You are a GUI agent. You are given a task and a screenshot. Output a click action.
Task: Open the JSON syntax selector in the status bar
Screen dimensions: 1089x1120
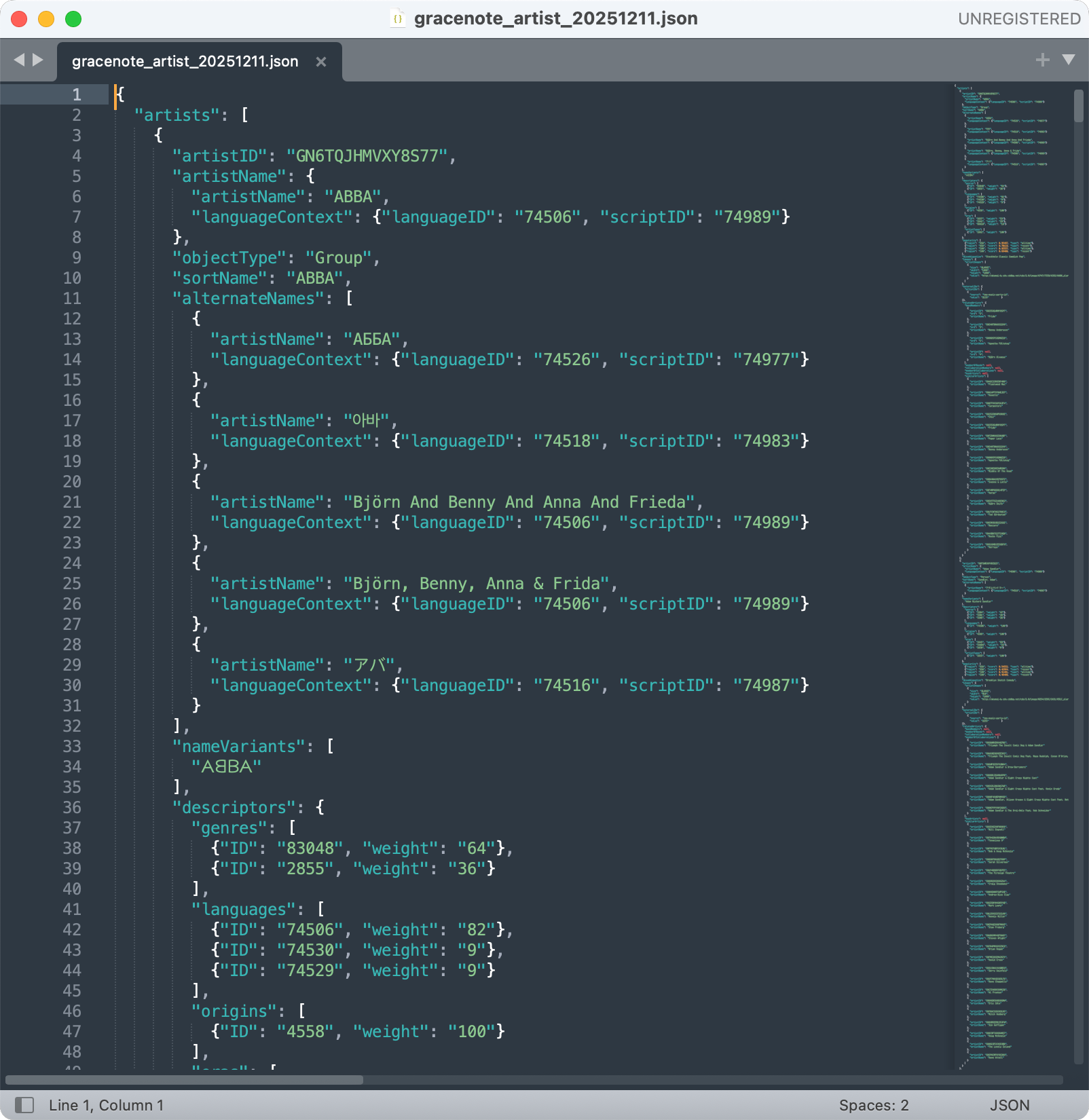[1009, 1105]
